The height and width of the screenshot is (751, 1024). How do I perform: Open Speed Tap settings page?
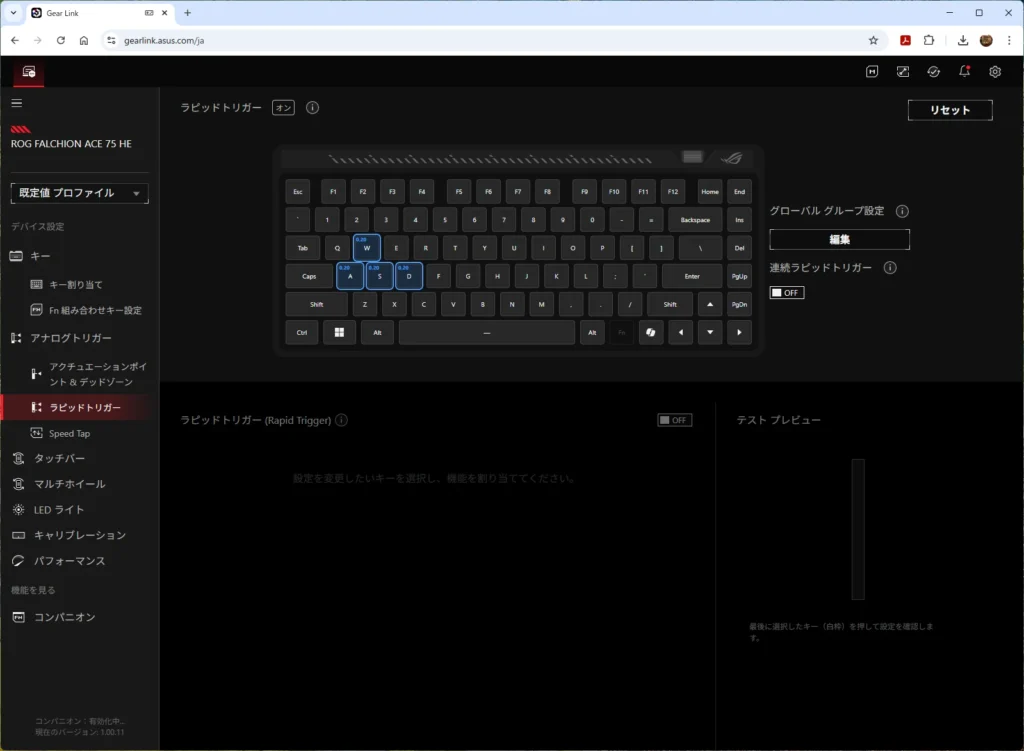(x=69, y=434)
